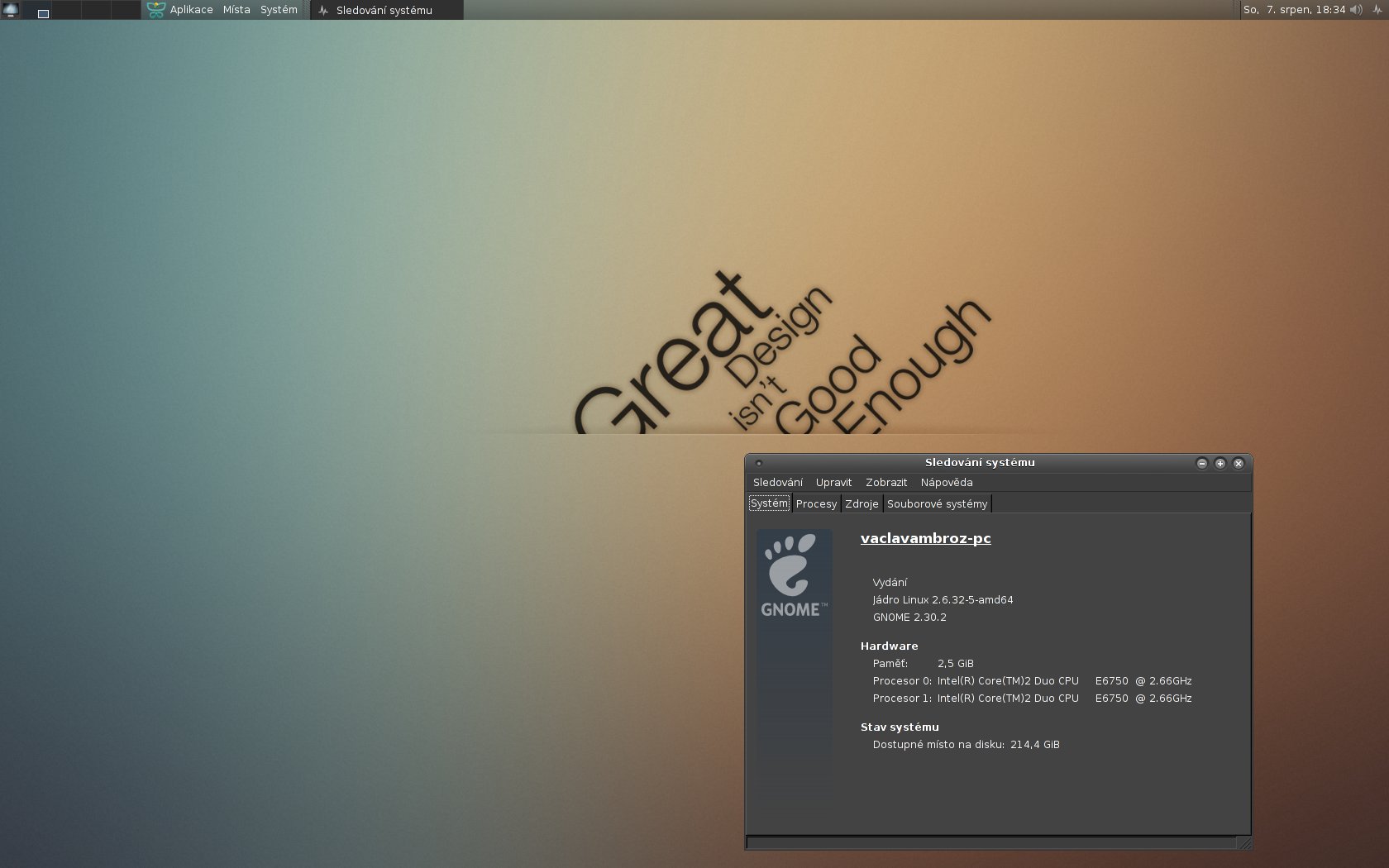Open the Nápověda menu

tap(947, 483)
